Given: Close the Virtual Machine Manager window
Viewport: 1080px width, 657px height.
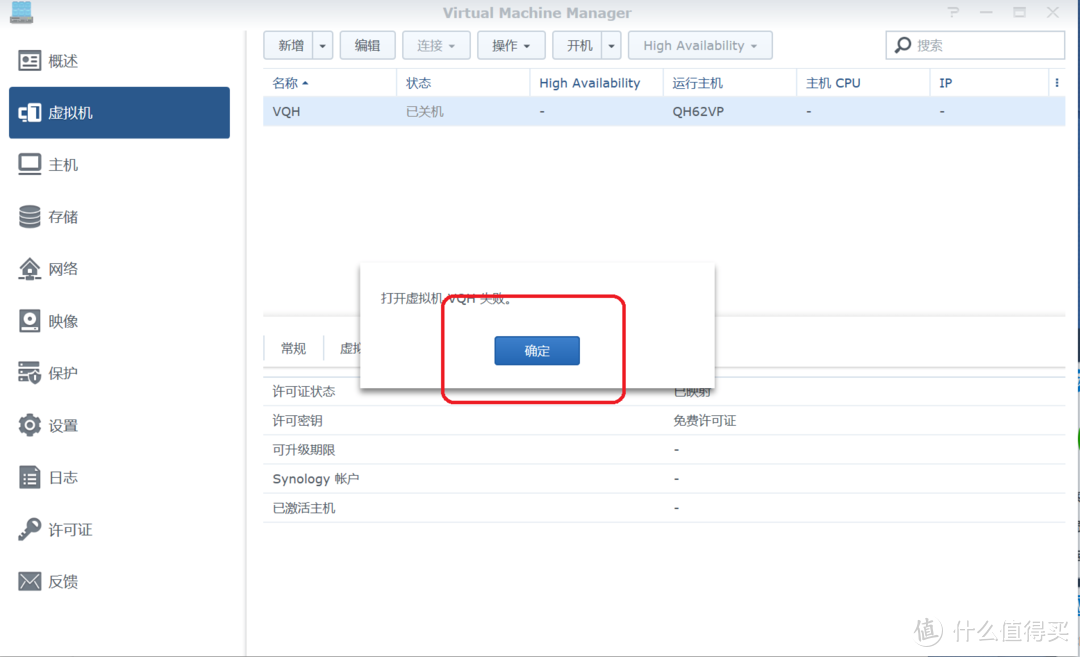Looking at the screenshot, I should point(1052,12).
